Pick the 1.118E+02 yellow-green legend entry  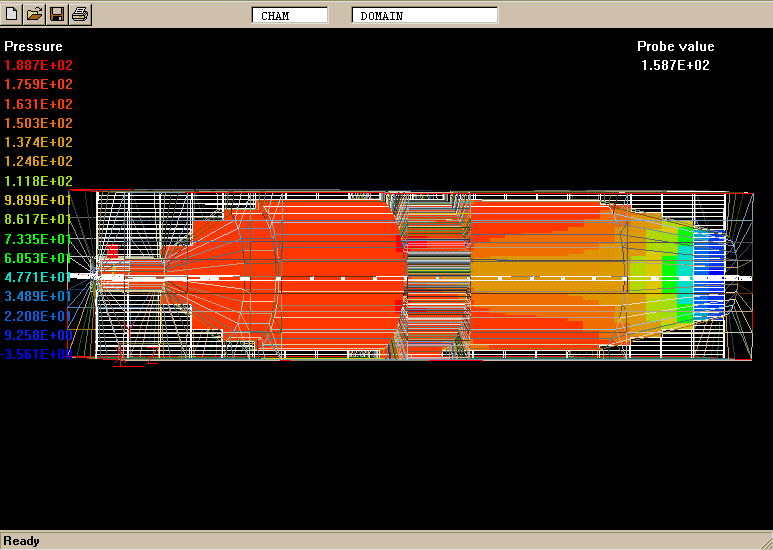pos(38,181)
